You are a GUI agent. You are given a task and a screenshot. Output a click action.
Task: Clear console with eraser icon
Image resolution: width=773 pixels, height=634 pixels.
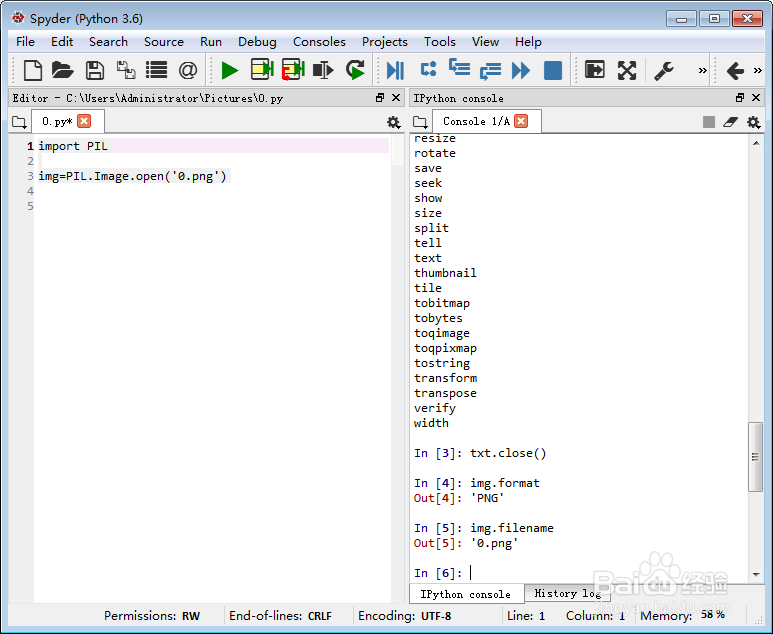coord(731,122)
